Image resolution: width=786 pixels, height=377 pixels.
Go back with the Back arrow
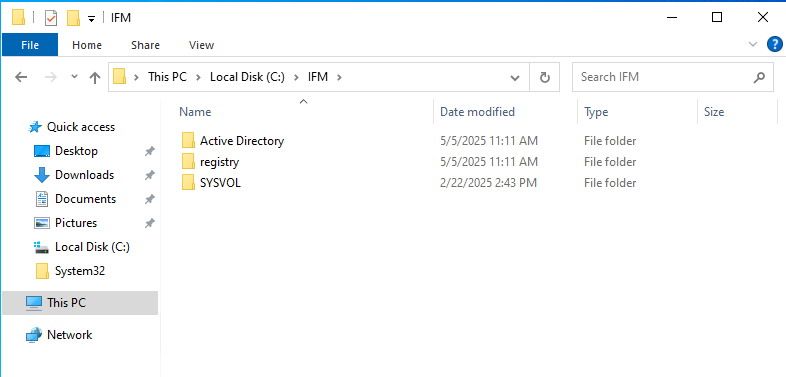(x=21, y=77)
